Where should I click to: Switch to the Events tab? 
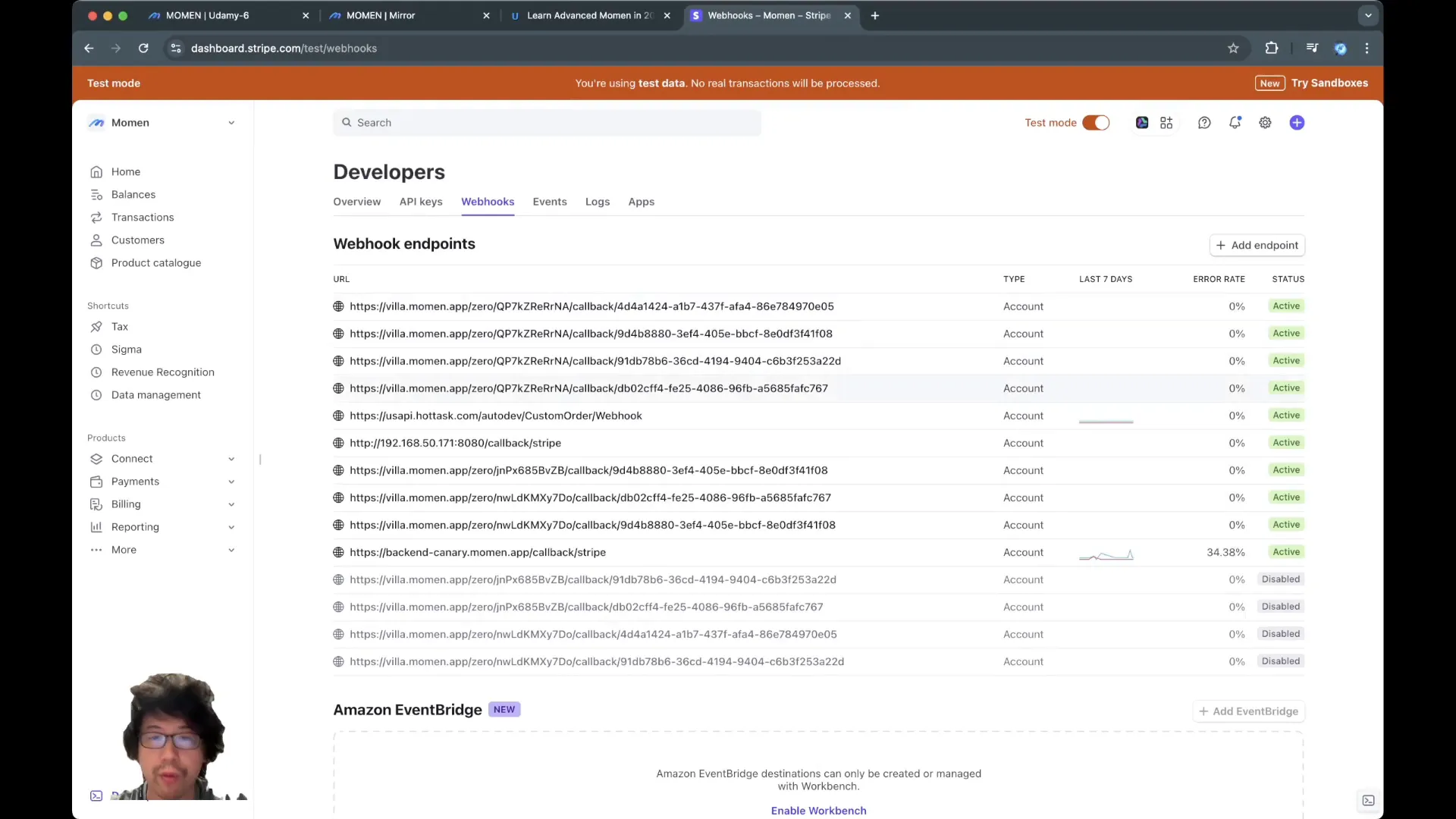(x=550, y=202)
